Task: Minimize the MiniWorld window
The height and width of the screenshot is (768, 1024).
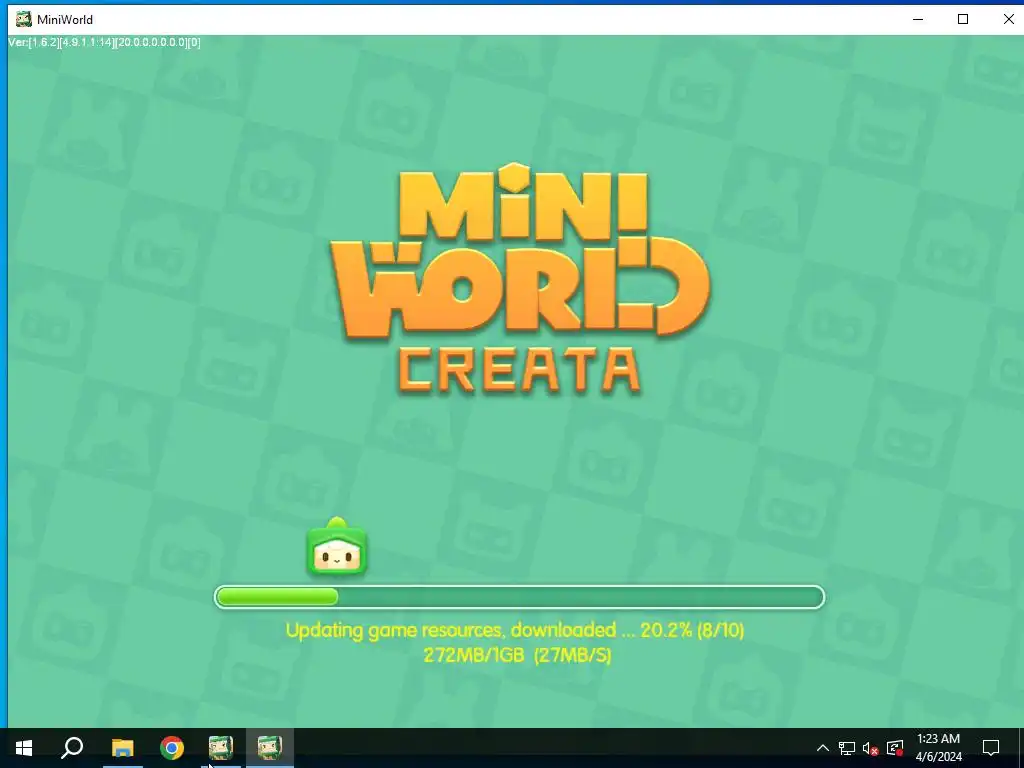Action: 918,19
